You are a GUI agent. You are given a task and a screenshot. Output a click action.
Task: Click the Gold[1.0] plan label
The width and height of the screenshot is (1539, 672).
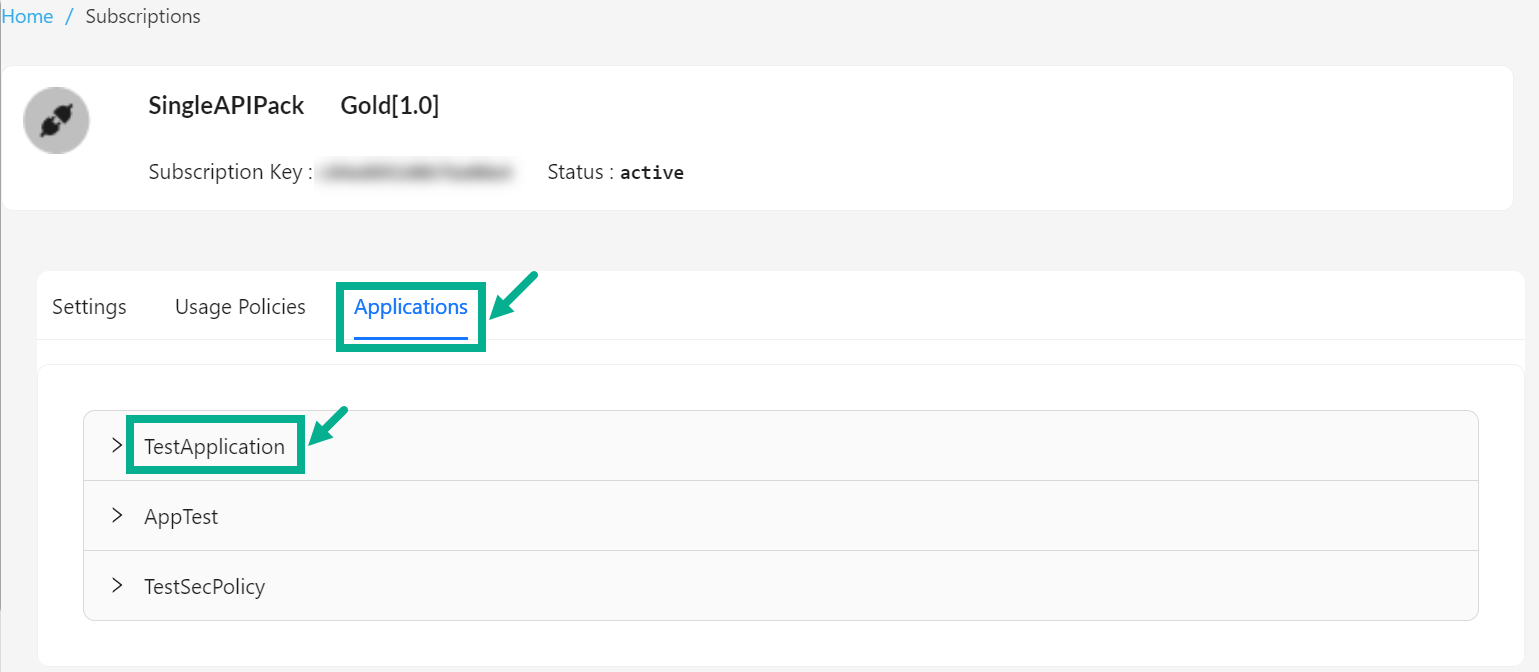coord(389,105)
